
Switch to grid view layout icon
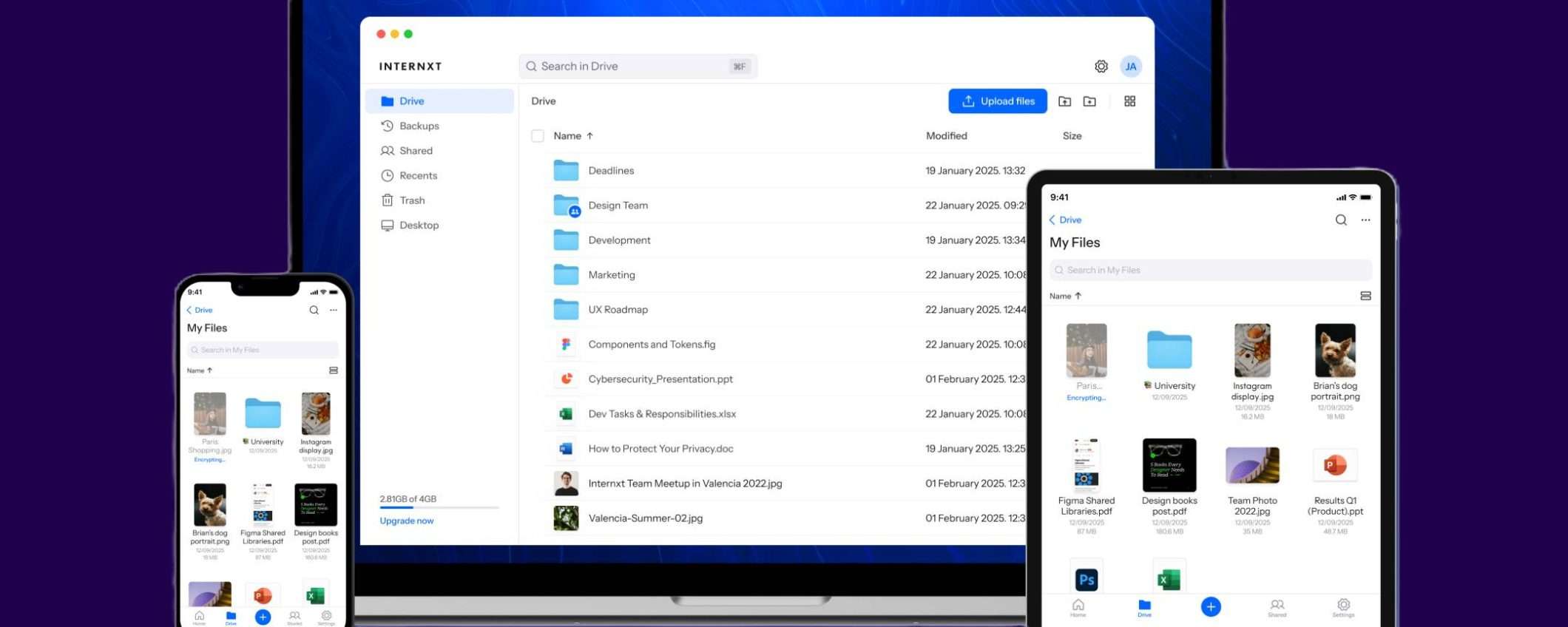(1129, 101)
